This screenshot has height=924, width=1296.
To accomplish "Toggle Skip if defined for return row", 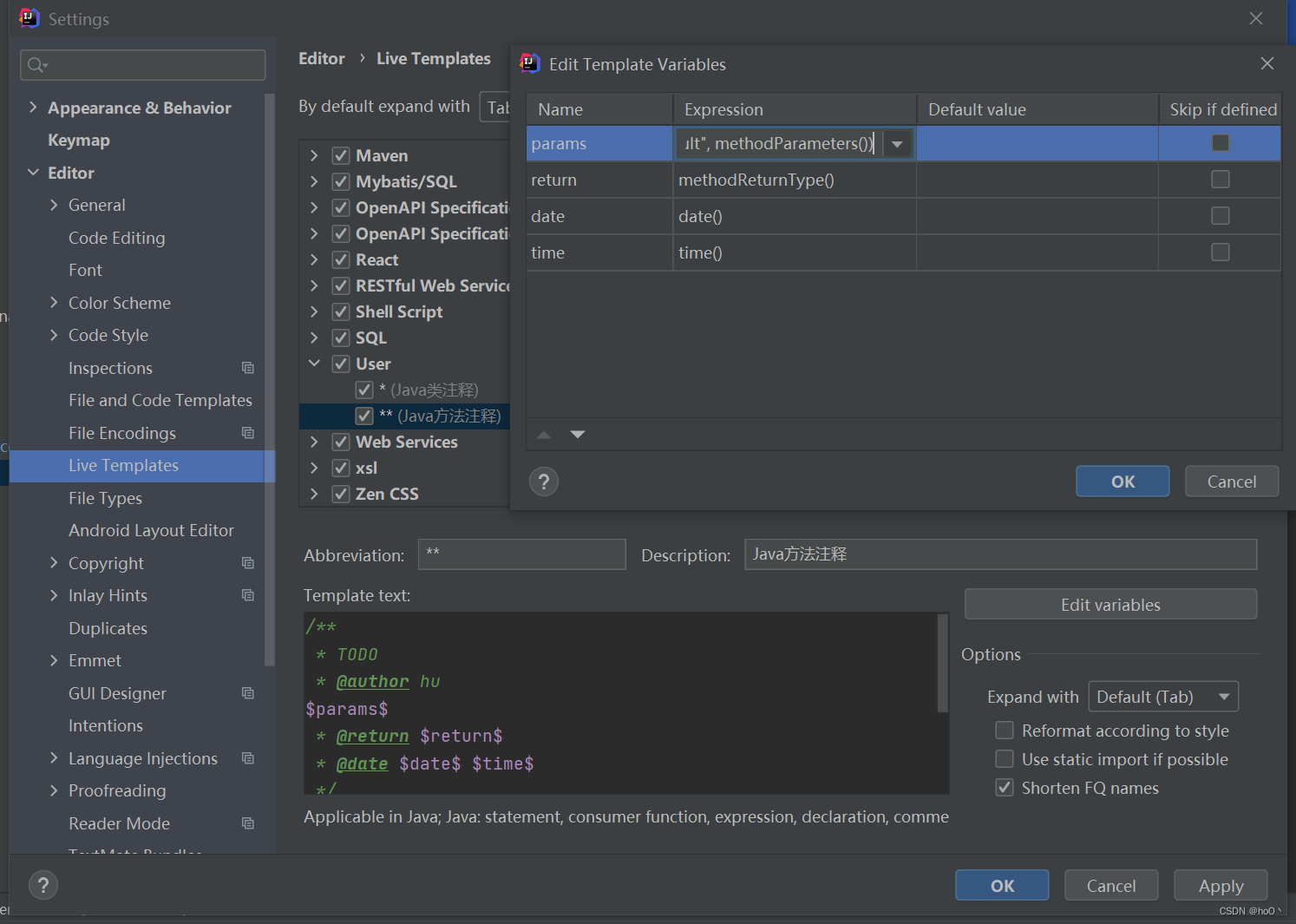I will click(x=1221, y=180).
